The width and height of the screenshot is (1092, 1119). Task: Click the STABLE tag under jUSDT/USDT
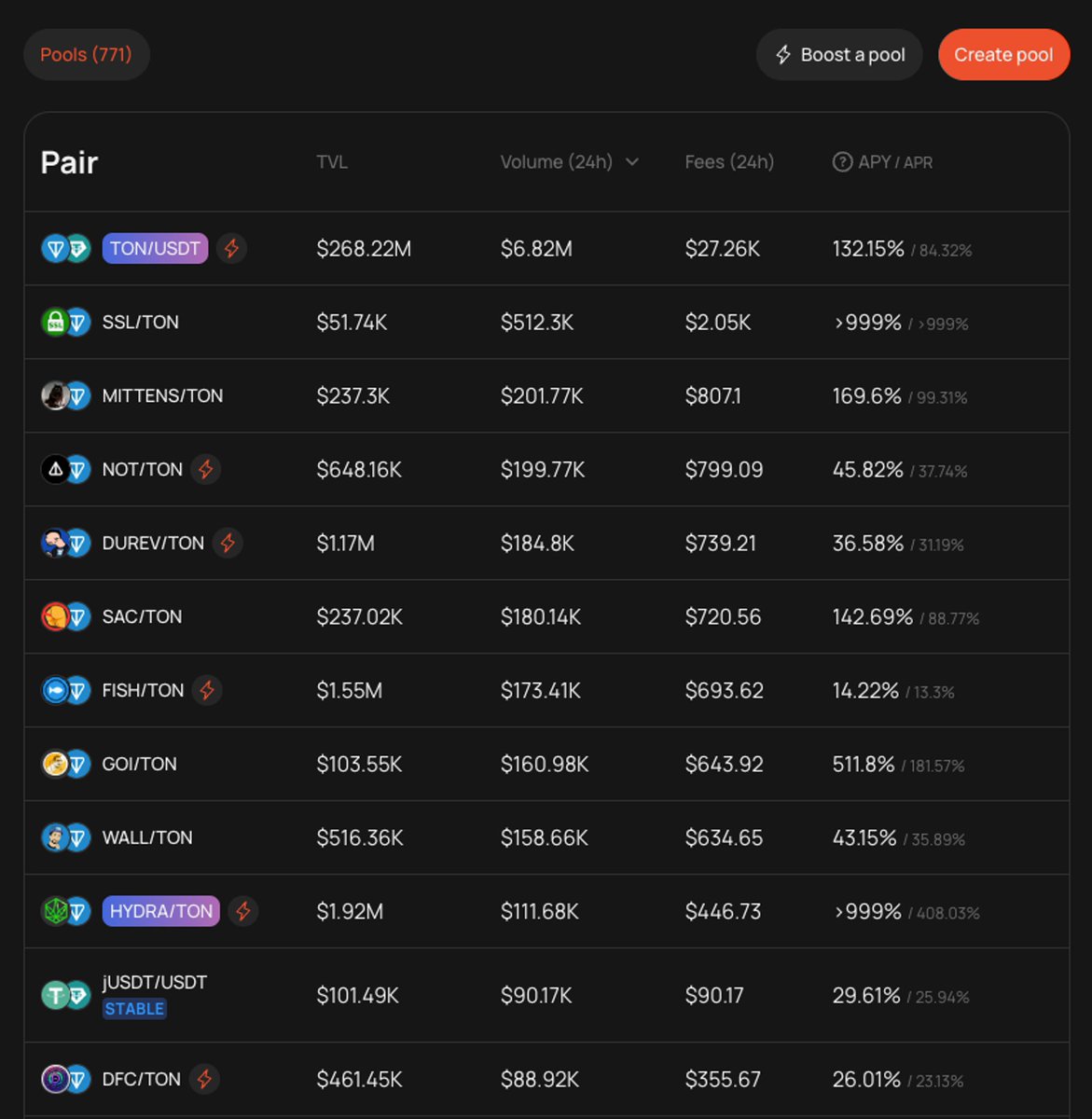point(134,1009)
